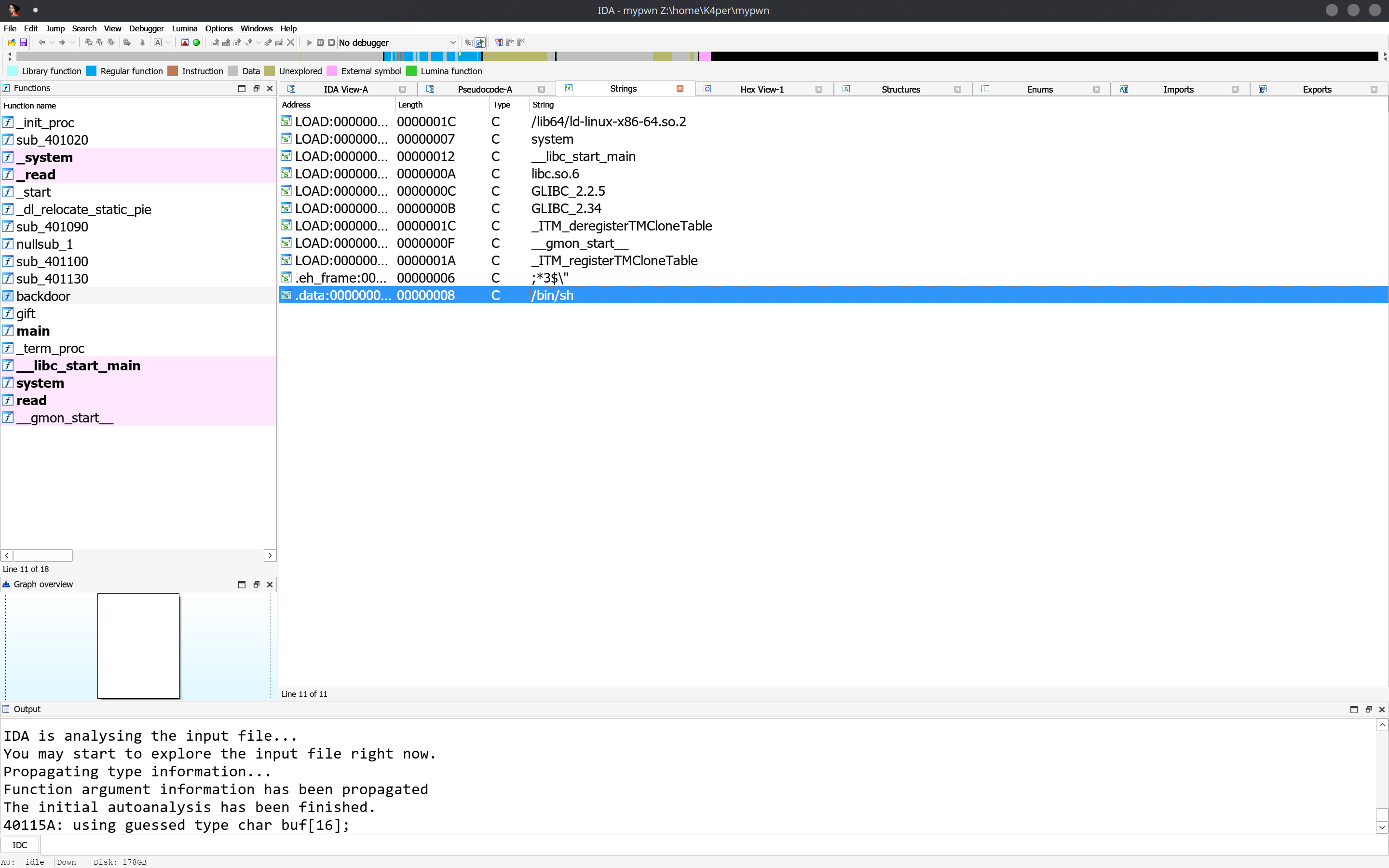
Task: Switch to the Pseudocode-A tab
Action: 484,89
